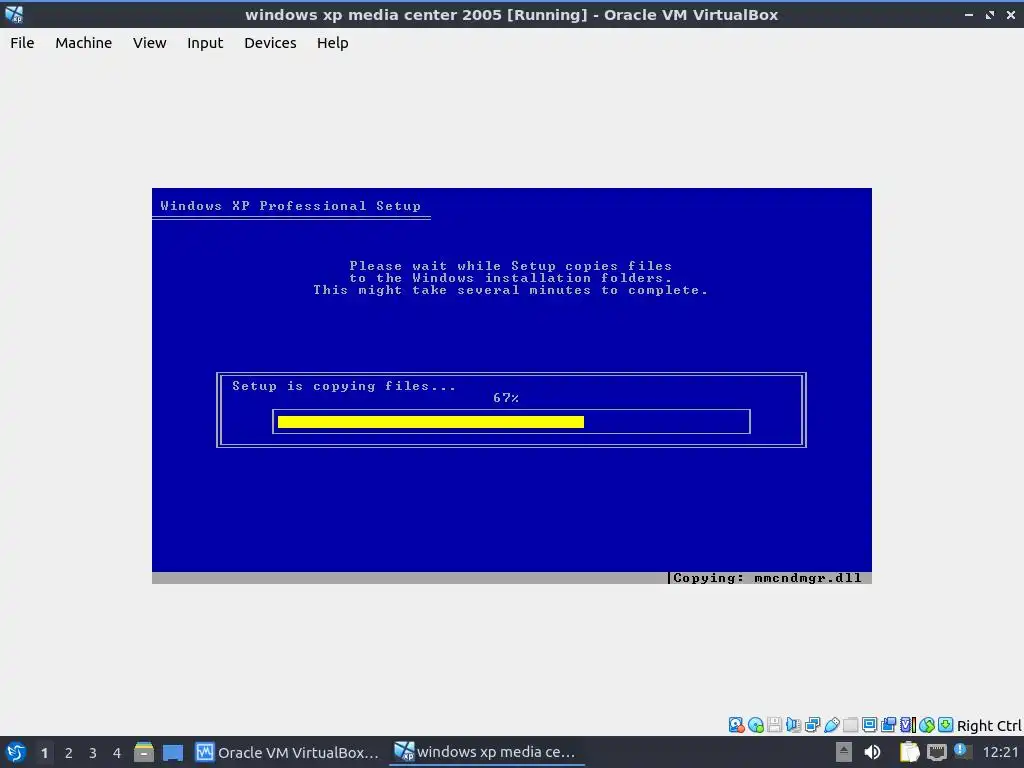Open the View menu
Image resolution: width=1024 pixels, height=768 pixels.
[x=150, y=42]
